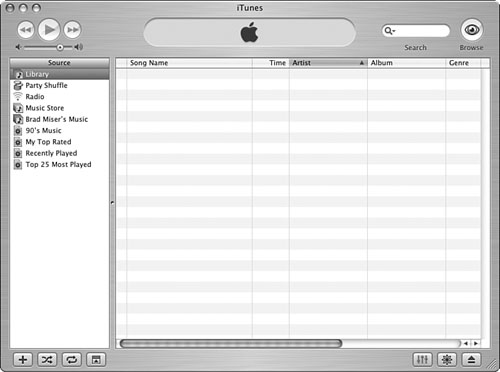
Task: Click the Brad Miser's Music shared icon
Action: (x=18, y=119)
